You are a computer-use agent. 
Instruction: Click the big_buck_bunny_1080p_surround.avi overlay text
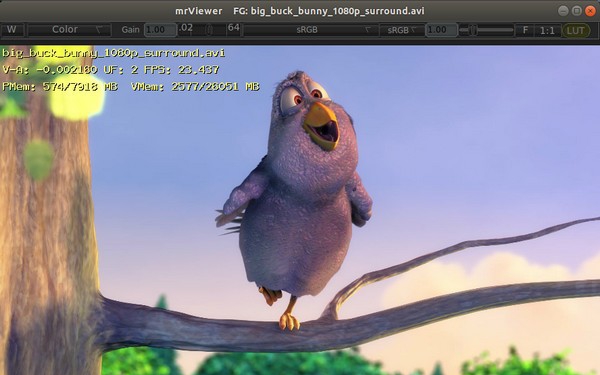114,53
